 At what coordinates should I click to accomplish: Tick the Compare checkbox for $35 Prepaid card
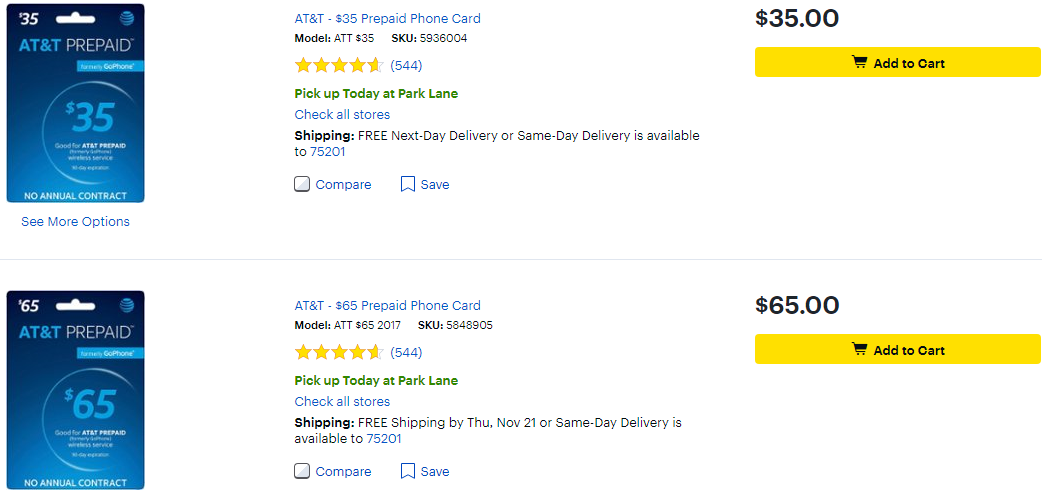pyautogui.click(x=302, y=185)
